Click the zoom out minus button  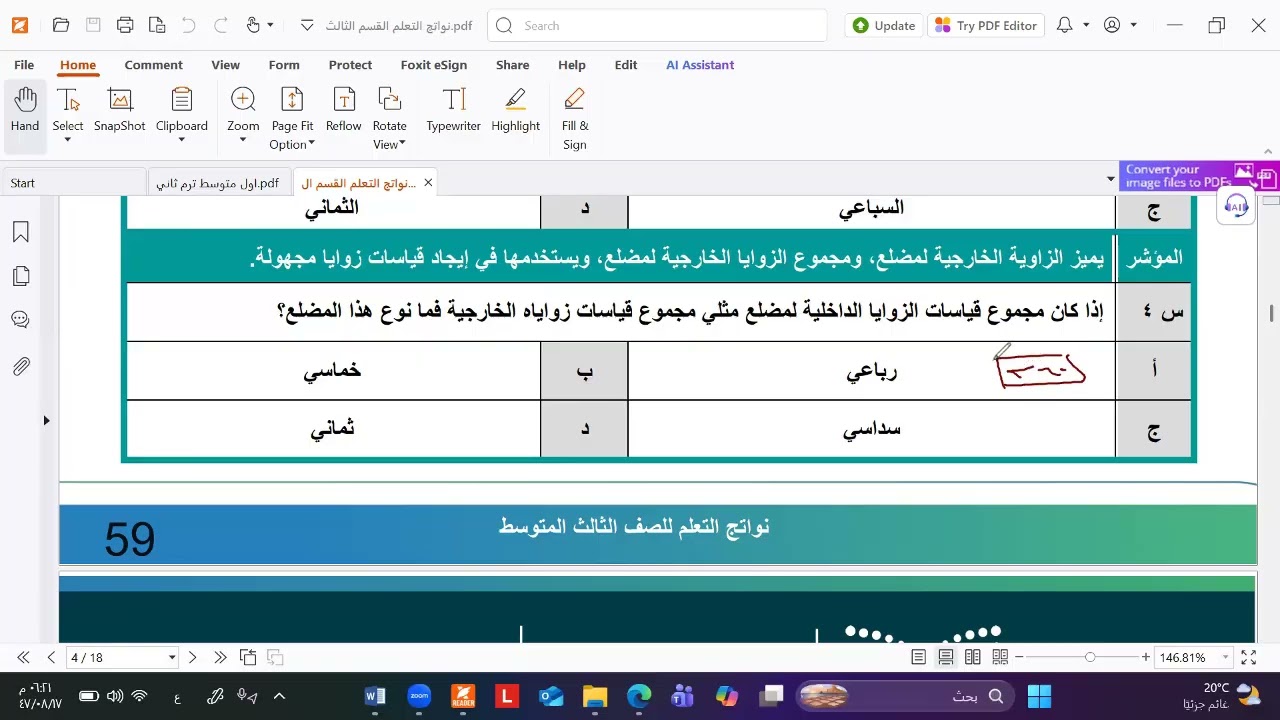(1019, 657)
